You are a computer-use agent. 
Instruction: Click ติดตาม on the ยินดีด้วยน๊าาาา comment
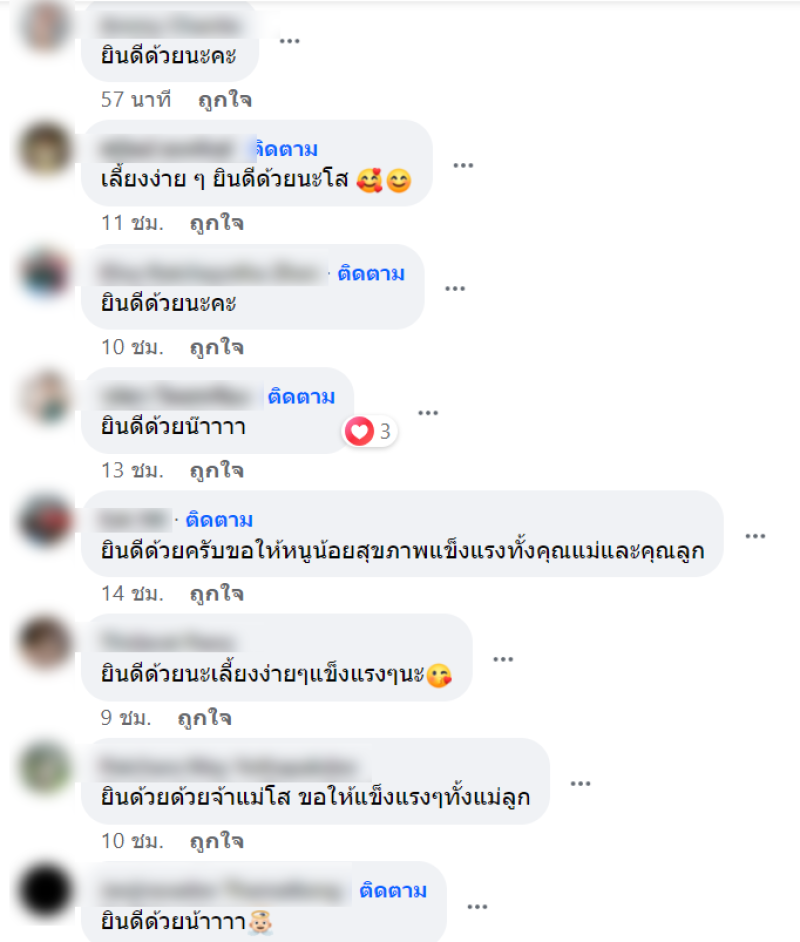301,397
